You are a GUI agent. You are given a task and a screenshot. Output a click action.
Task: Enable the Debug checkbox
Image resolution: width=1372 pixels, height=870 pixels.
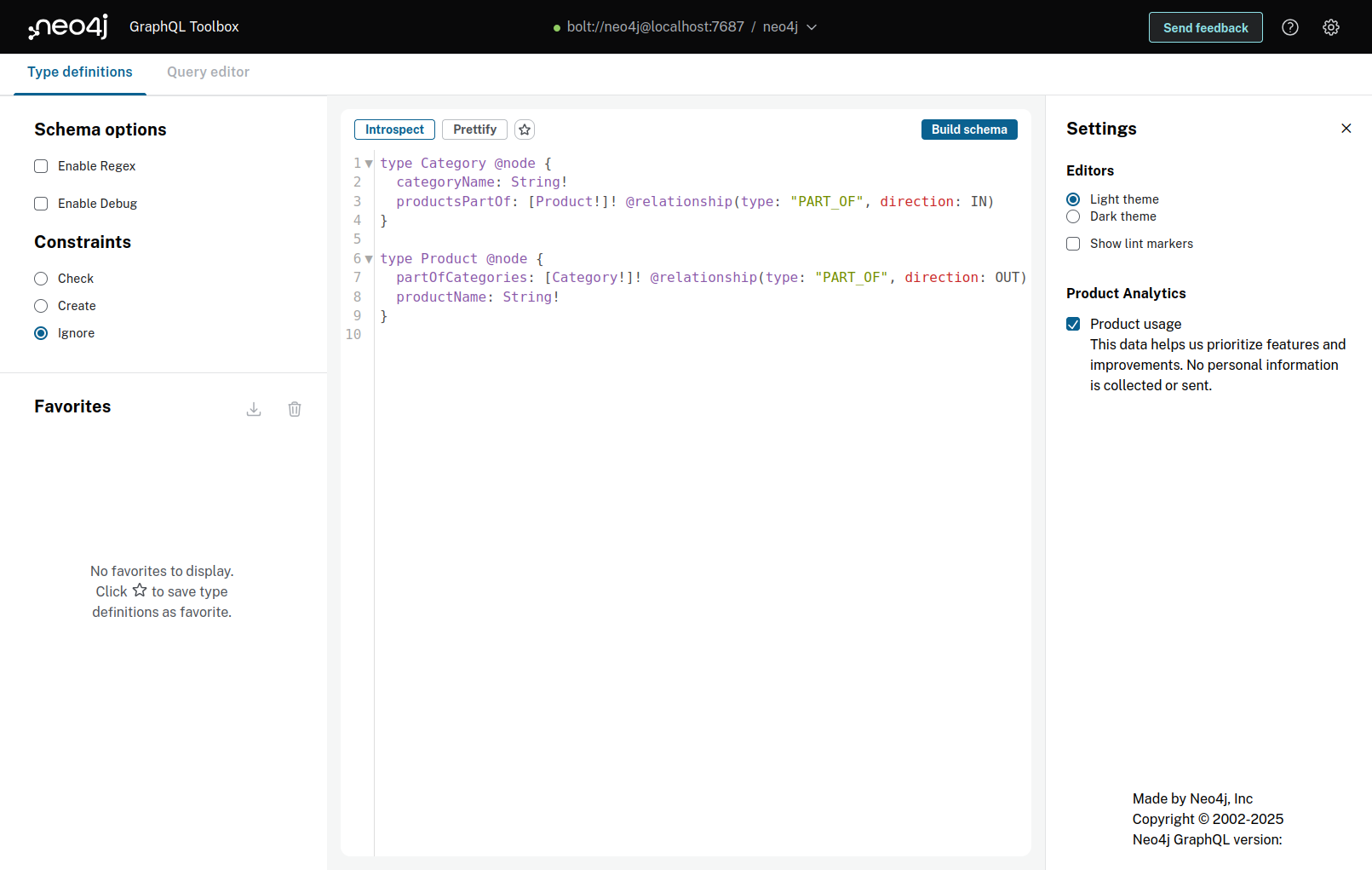[41, 204]
